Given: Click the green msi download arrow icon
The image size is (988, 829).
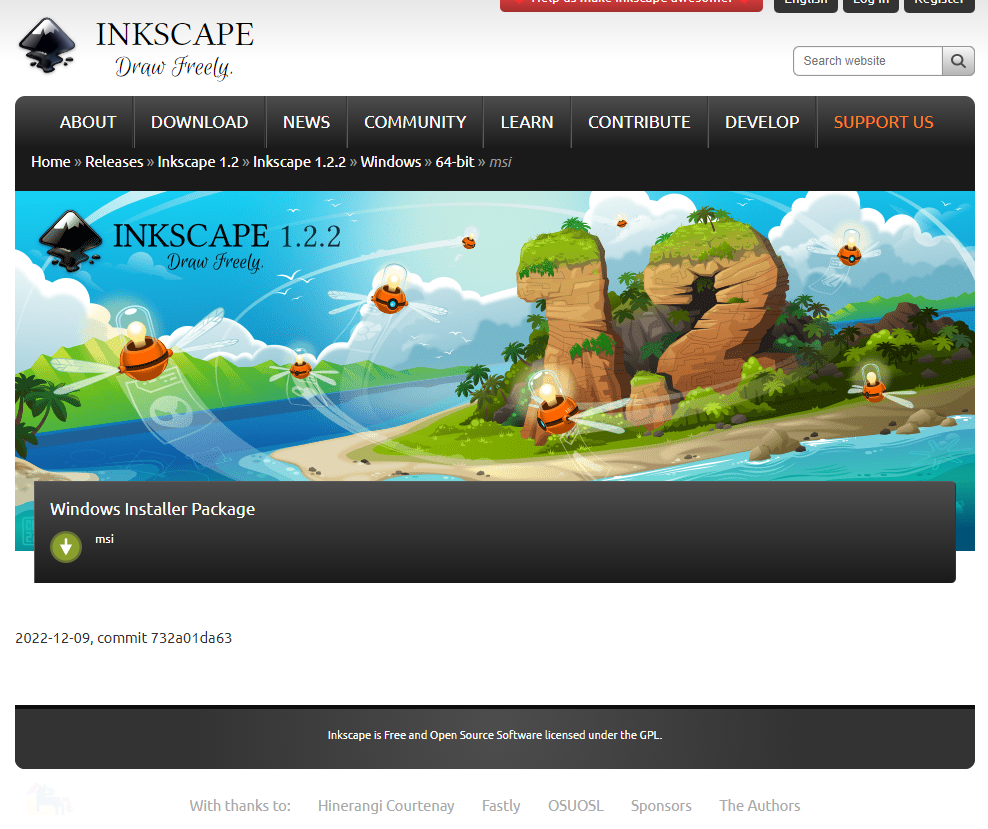Looking at the screenshot, I should [66, 547].
